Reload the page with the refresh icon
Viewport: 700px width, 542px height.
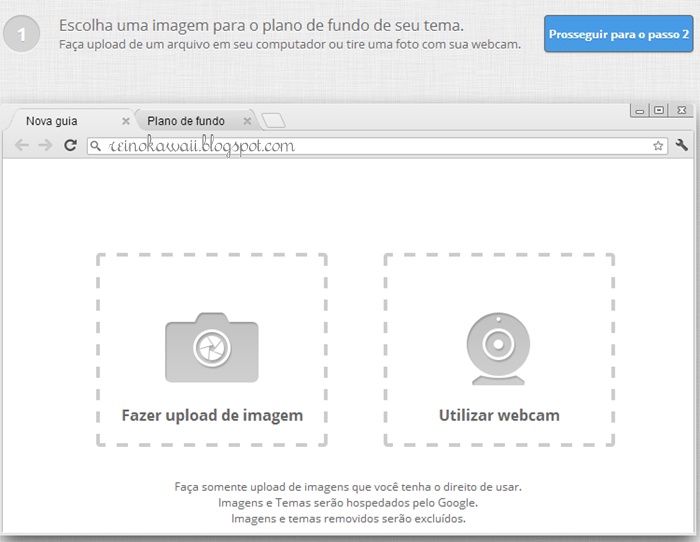click(70, 145)
